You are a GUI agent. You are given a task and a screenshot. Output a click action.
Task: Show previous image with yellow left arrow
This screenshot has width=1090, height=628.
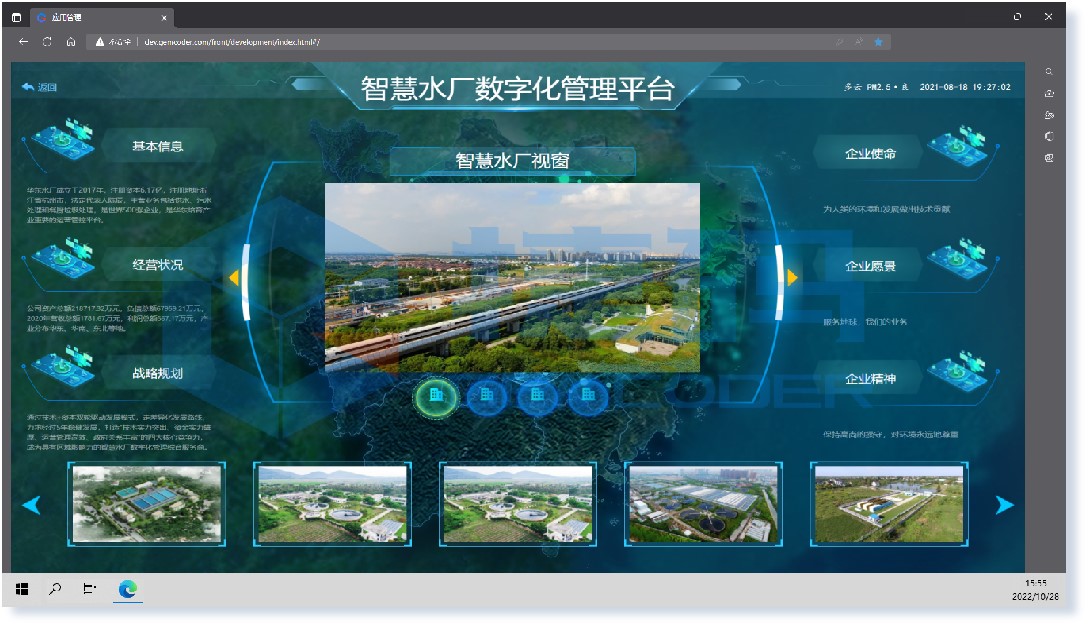pos(234,278)
